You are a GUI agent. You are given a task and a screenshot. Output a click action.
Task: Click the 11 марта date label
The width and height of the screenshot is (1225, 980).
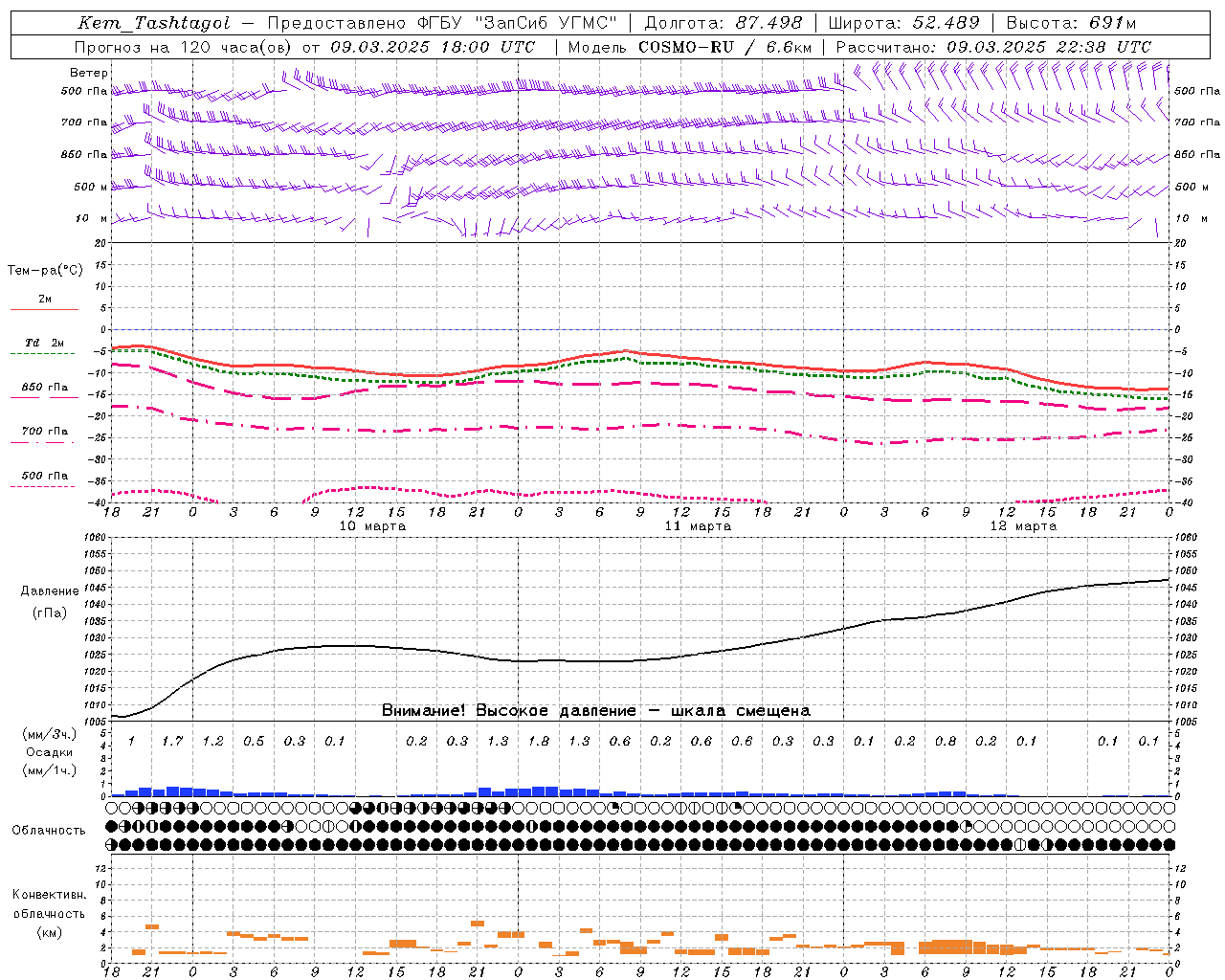pyautogui.click(x=698, y=526)
